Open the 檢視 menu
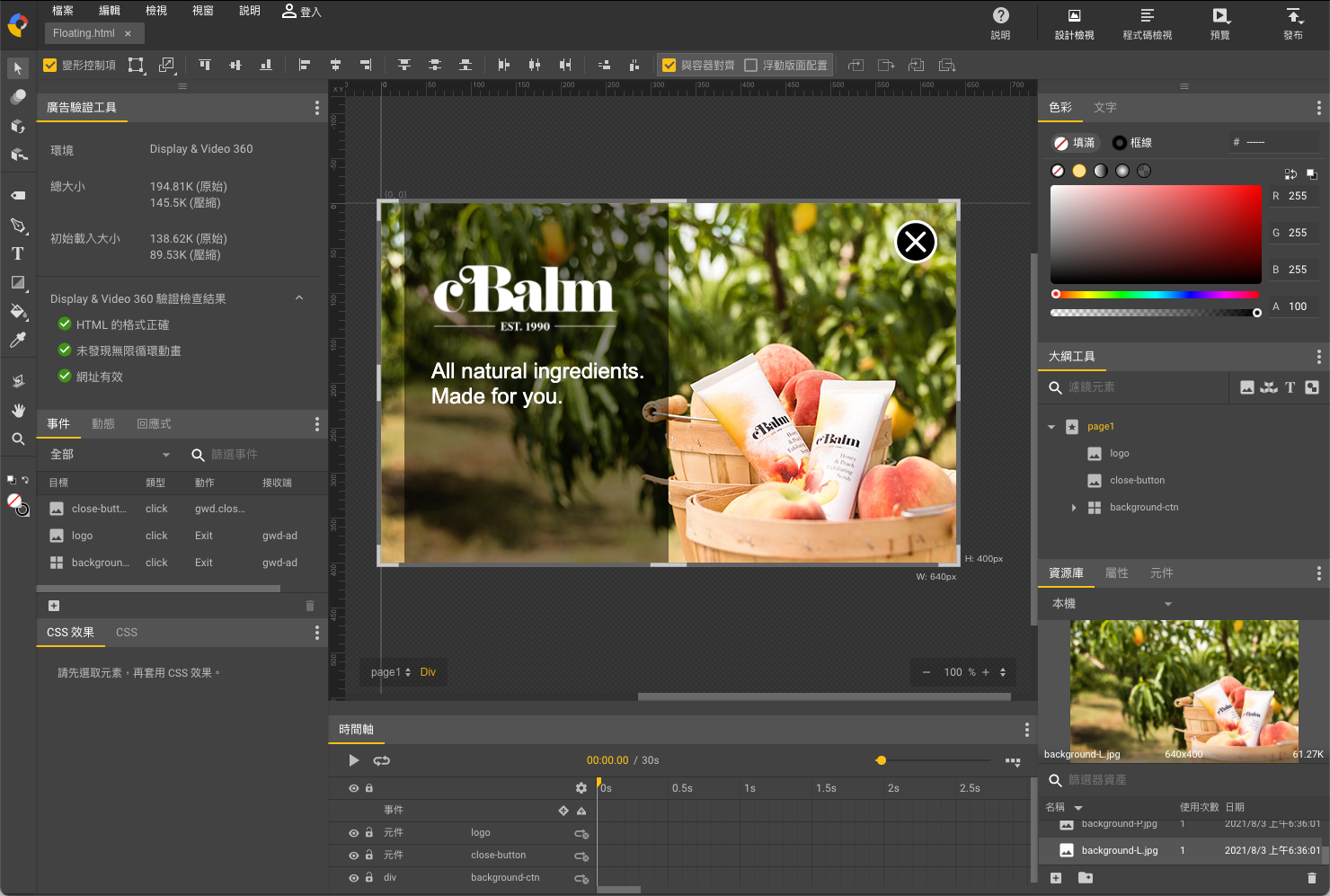This screenshot has width=1330, height=896. [155, 11]
